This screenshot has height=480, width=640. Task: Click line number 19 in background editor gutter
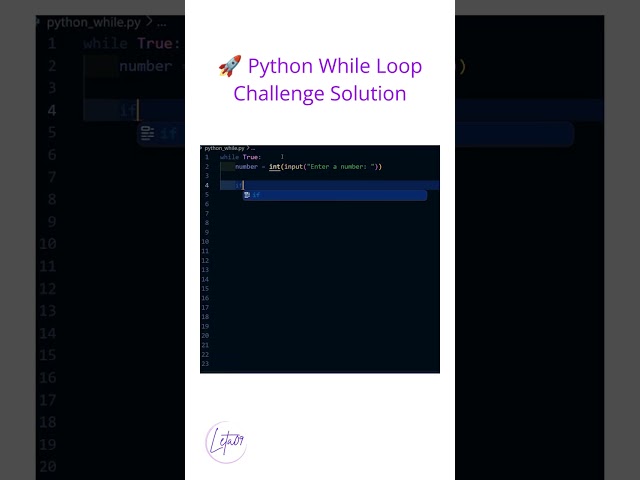pos(48,444)
